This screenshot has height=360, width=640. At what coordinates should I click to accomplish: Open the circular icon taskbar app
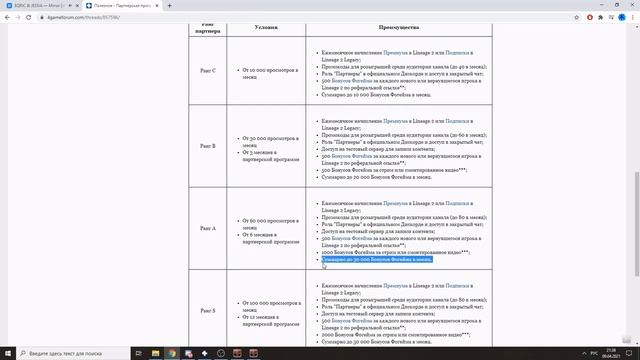[x=221, y=353]
